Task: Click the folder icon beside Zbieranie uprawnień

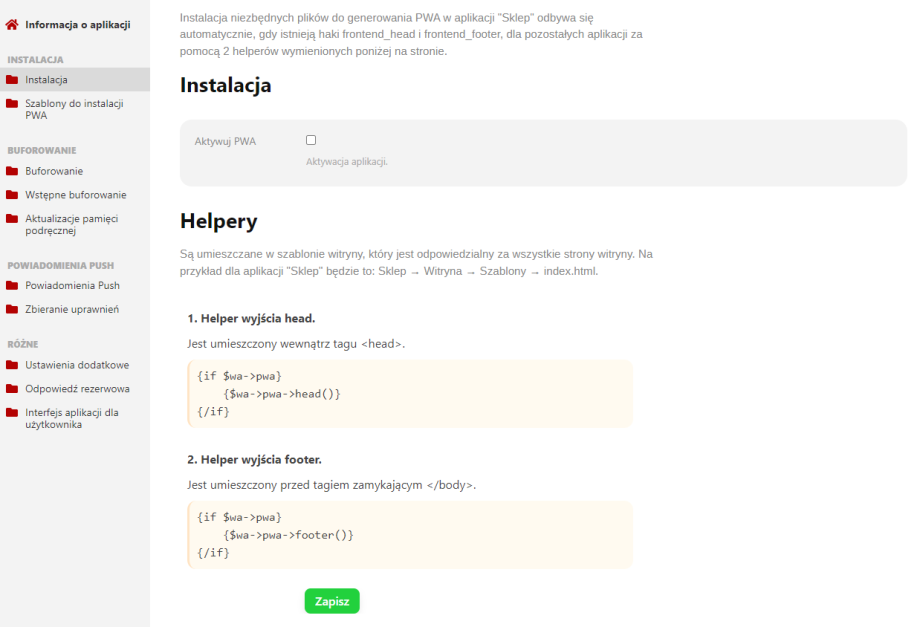Action: coord(12,309)
